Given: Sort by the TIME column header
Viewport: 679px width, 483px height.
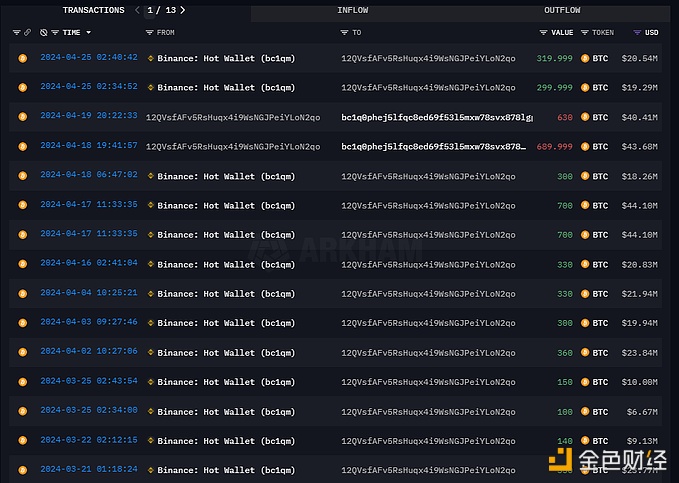Looking at the screenshot, I should tap(71, 32).
